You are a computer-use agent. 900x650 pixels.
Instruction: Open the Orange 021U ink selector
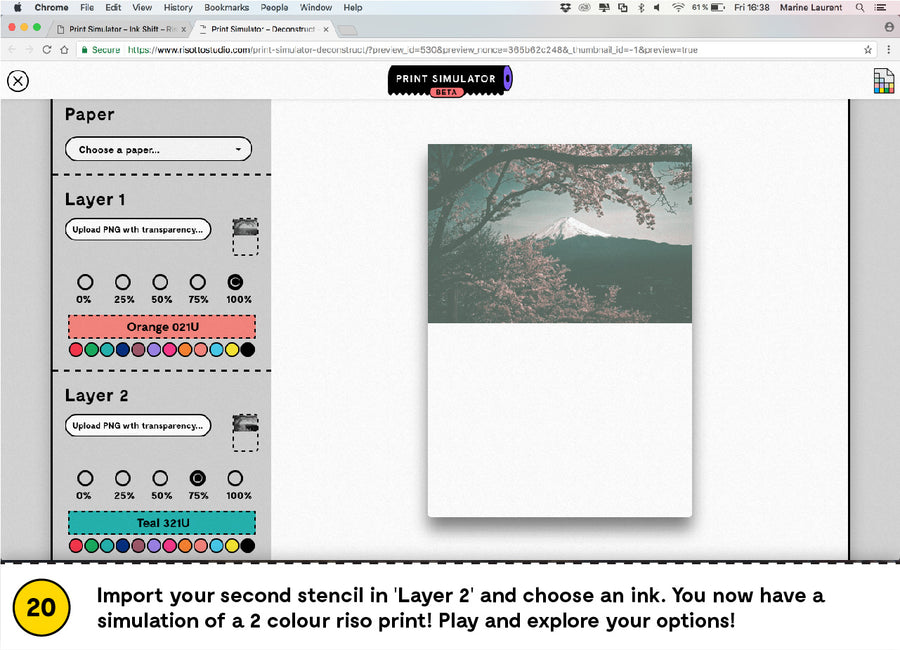161,327
